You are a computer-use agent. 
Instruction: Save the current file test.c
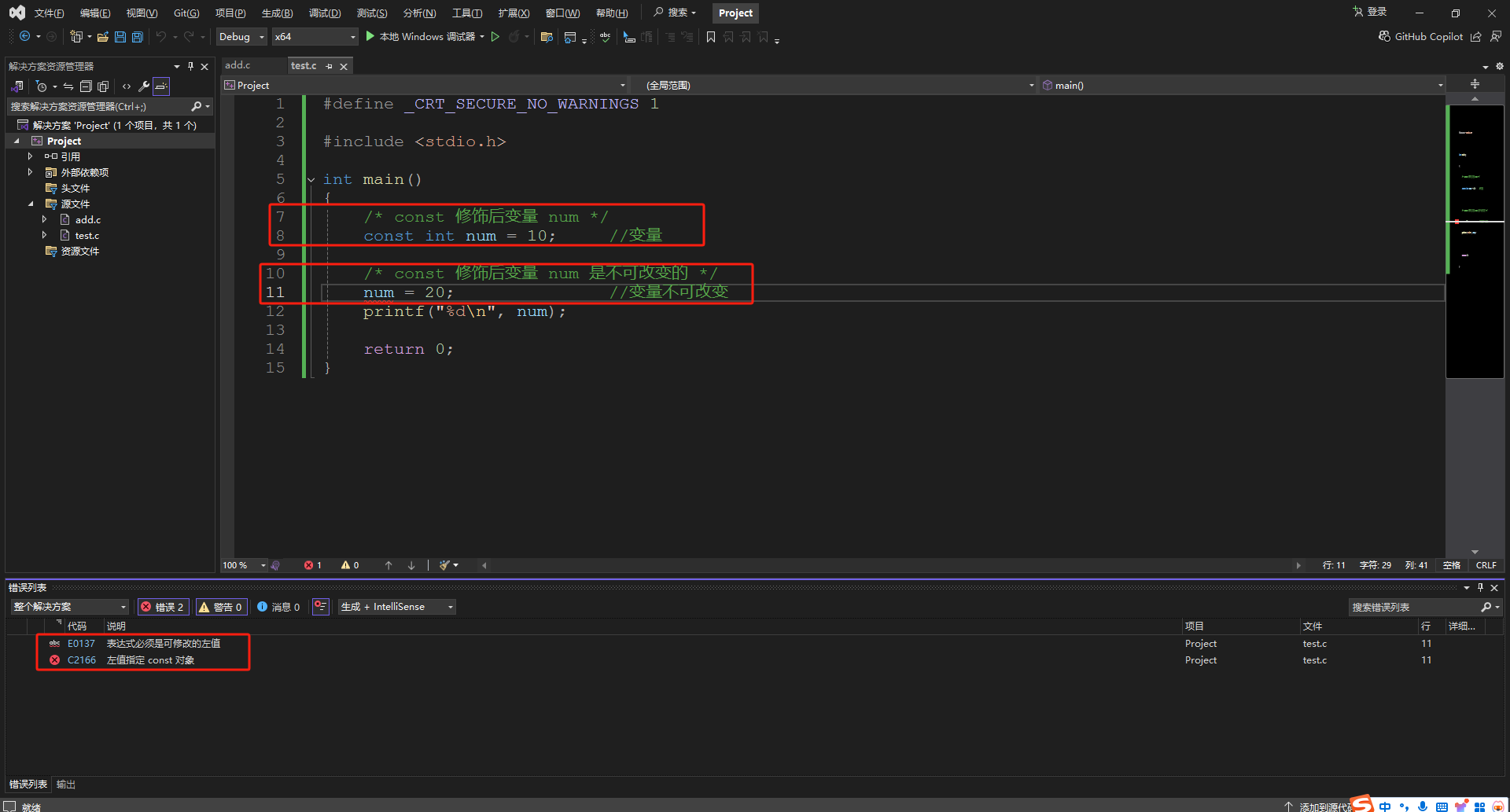[120, 37]
